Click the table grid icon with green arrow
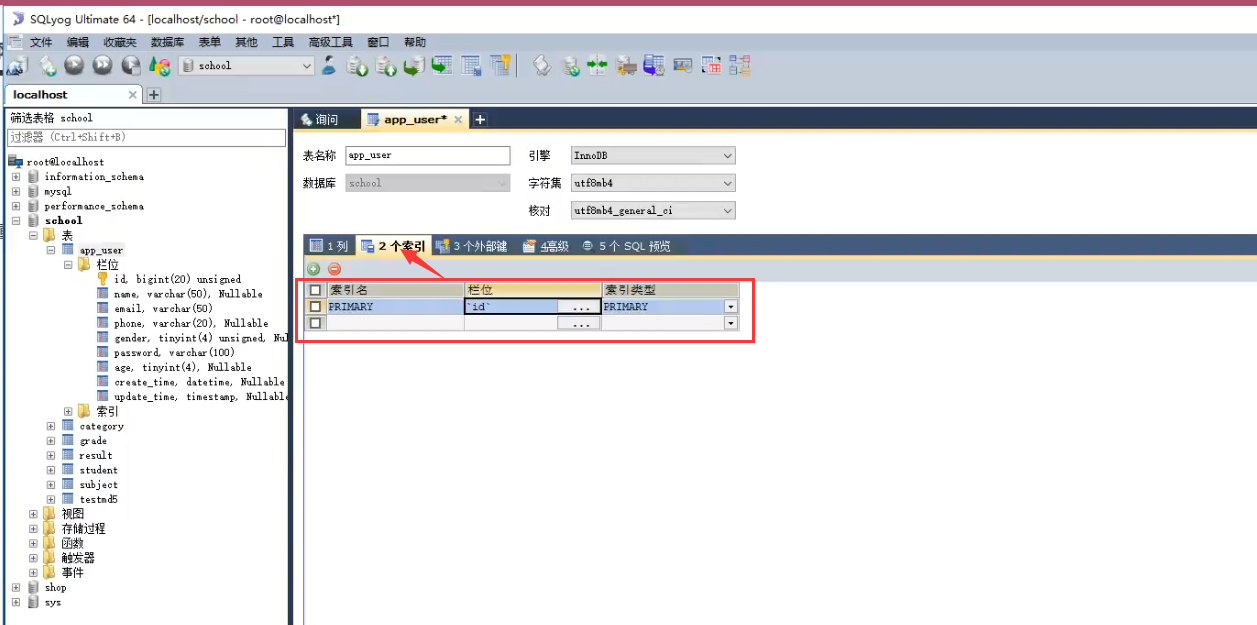The image size is (1257, 625). [x=442, y=66]
